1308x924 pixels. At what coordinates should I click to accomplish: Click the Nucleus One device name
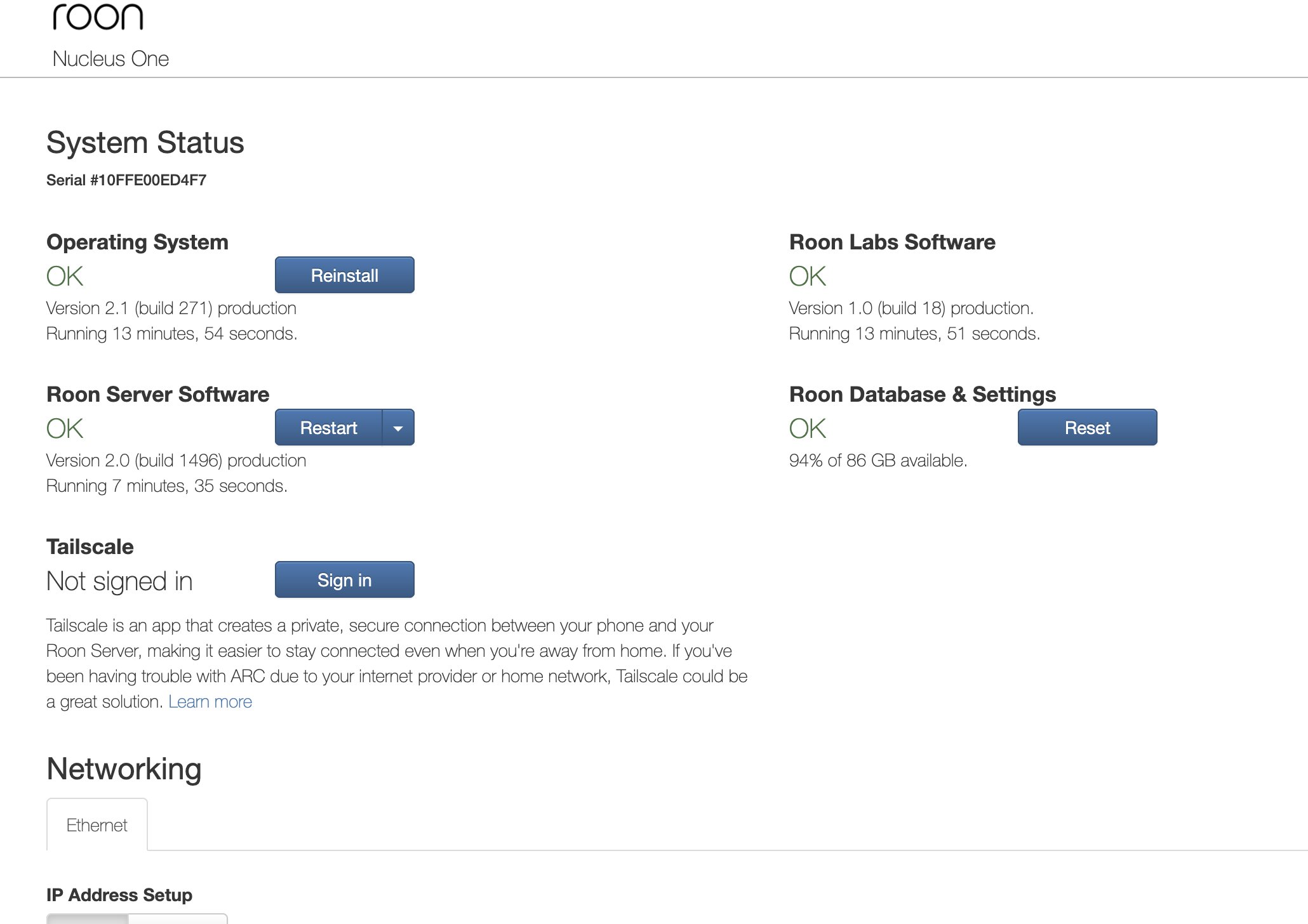point(110,58)
